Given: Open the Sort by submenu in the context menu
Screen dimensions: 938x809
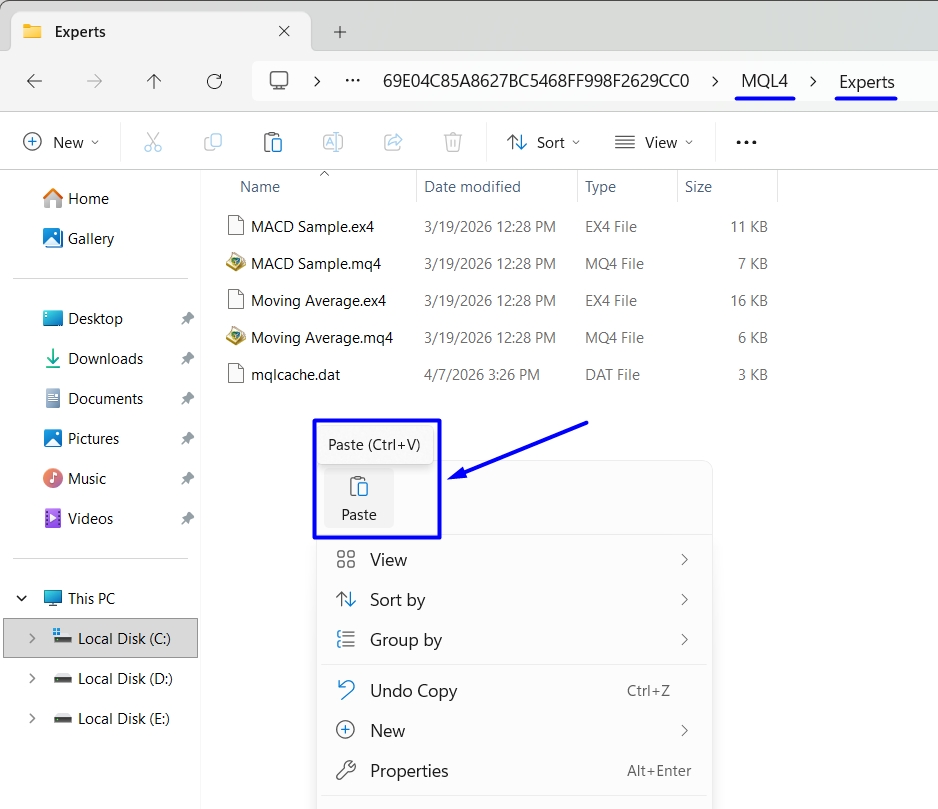Looking at the screenshot, I should click(514, 600).
